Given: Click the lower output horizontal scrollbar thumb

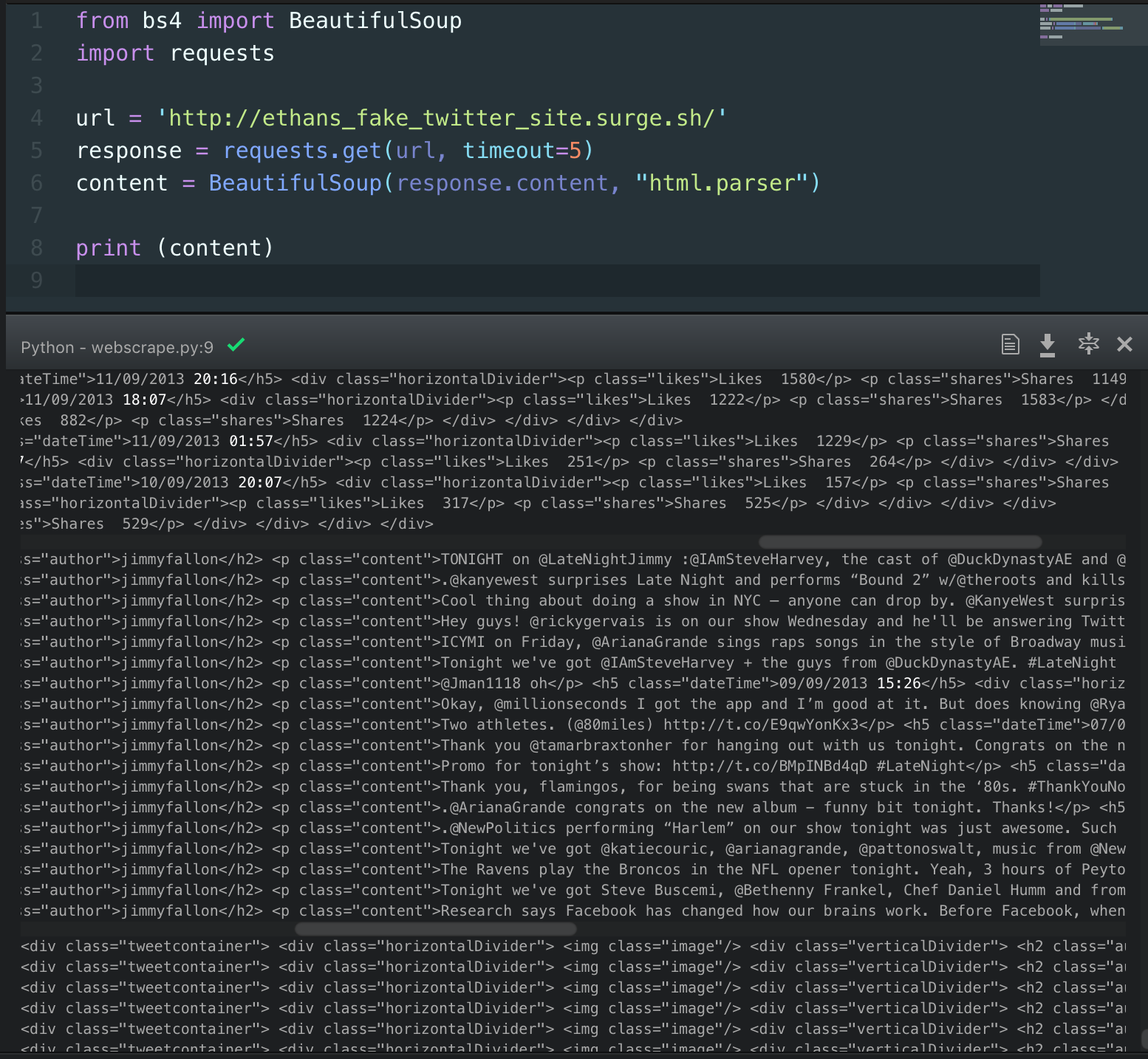Looking at the screenshot, I should pos(435,929).
